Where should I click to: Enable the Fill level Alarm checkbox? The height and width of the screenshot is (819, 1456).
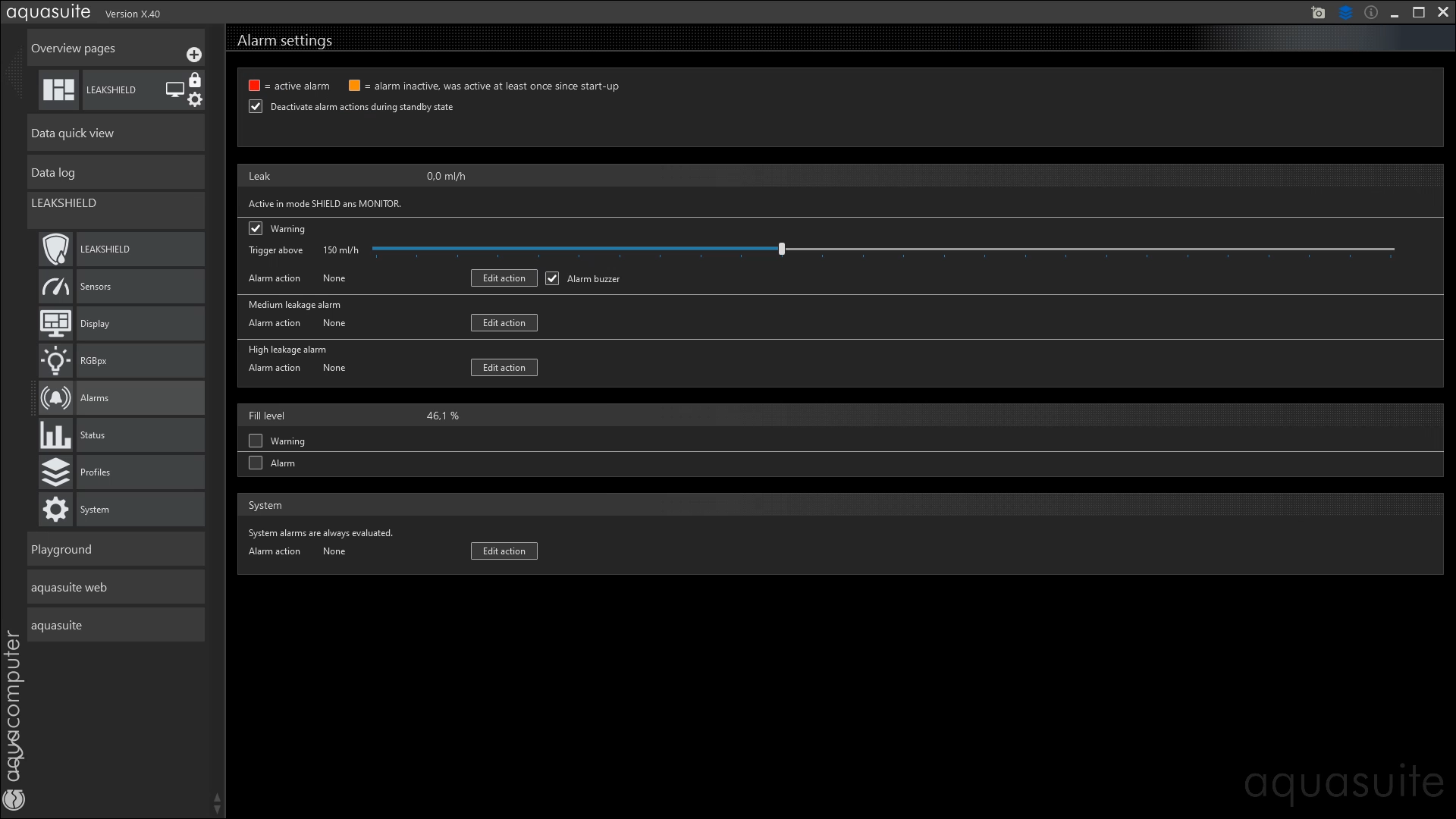point(256,463)
